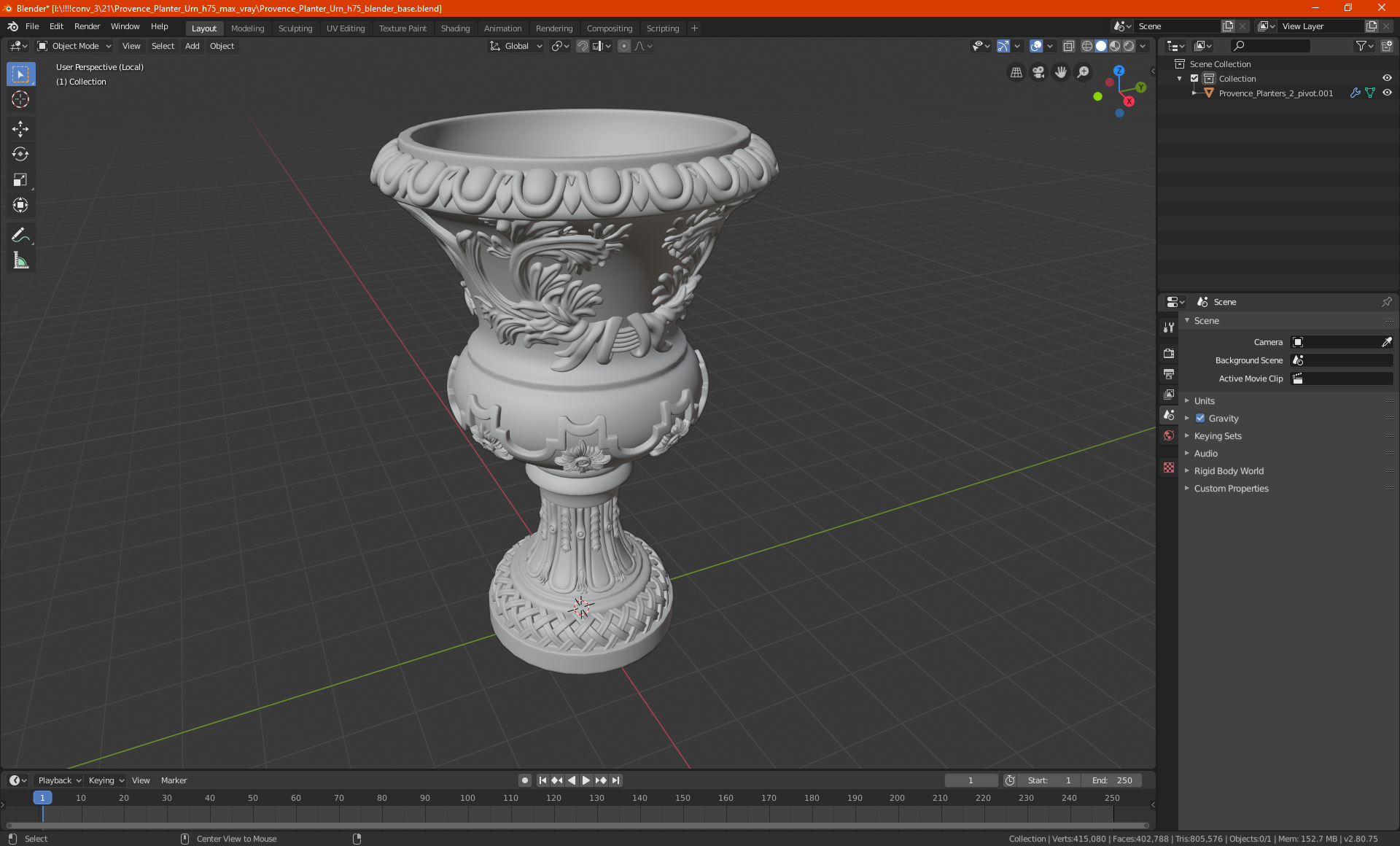
Task: Jump to the end frame
Action: click(615, 780)
